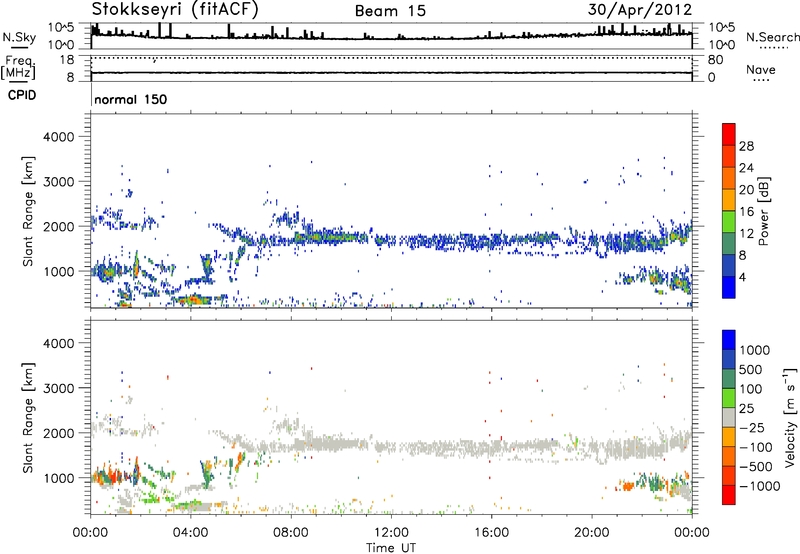Select the light green 12–16 dB Power swatch
This screenshot has width=800, height=554.
tap(729, 222)
